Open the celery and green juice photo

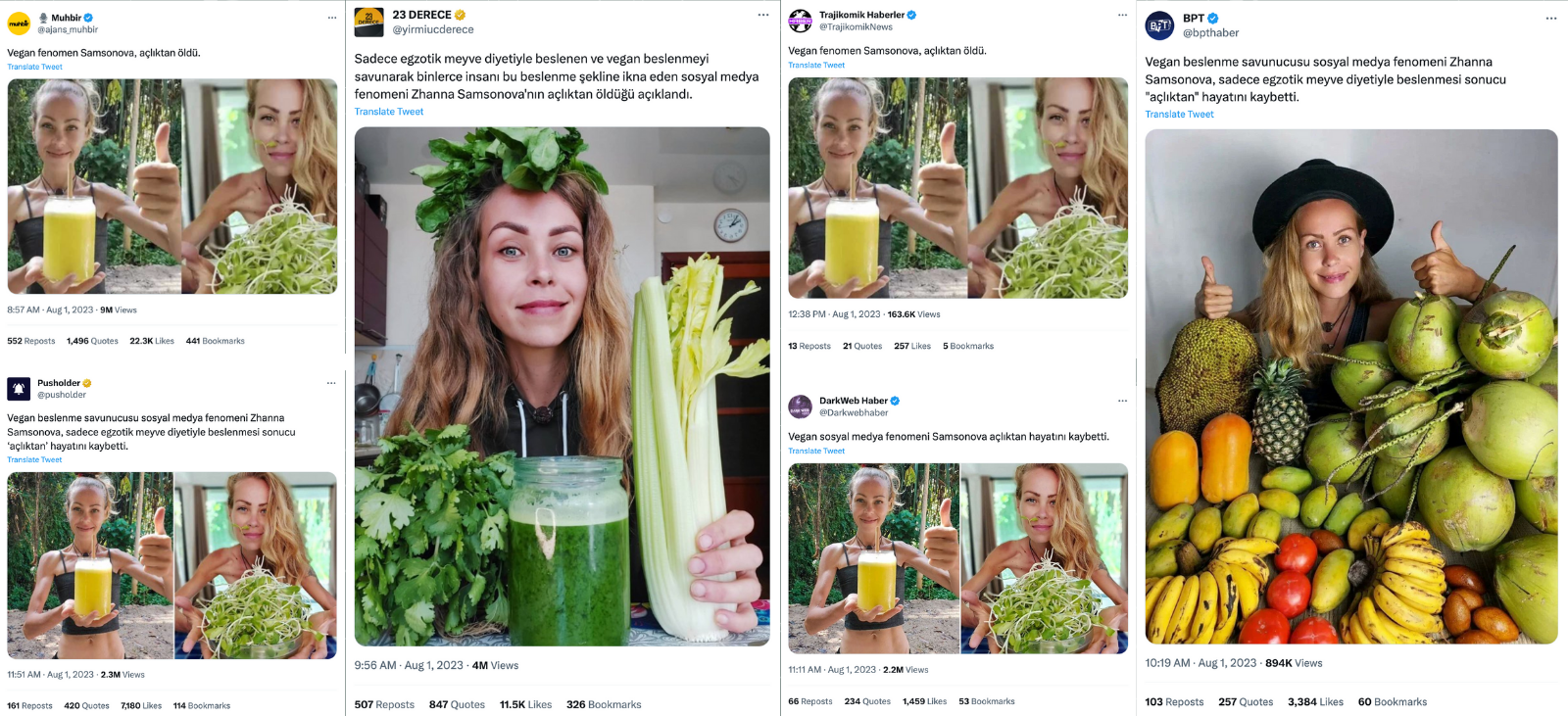pyautogui.click(x=562, y=386)
